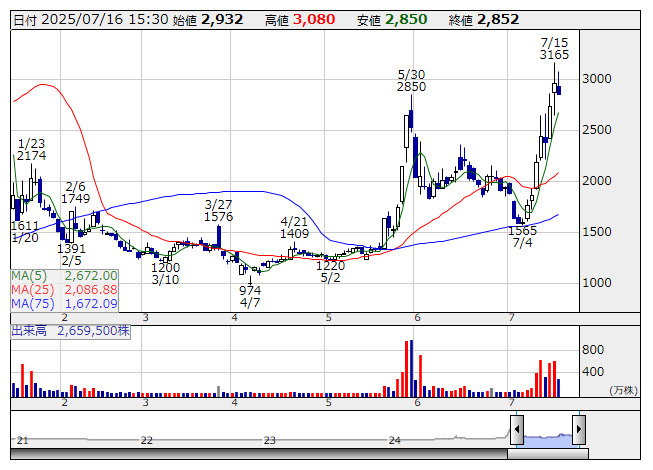Click the right range slider handle

point(578,430)
